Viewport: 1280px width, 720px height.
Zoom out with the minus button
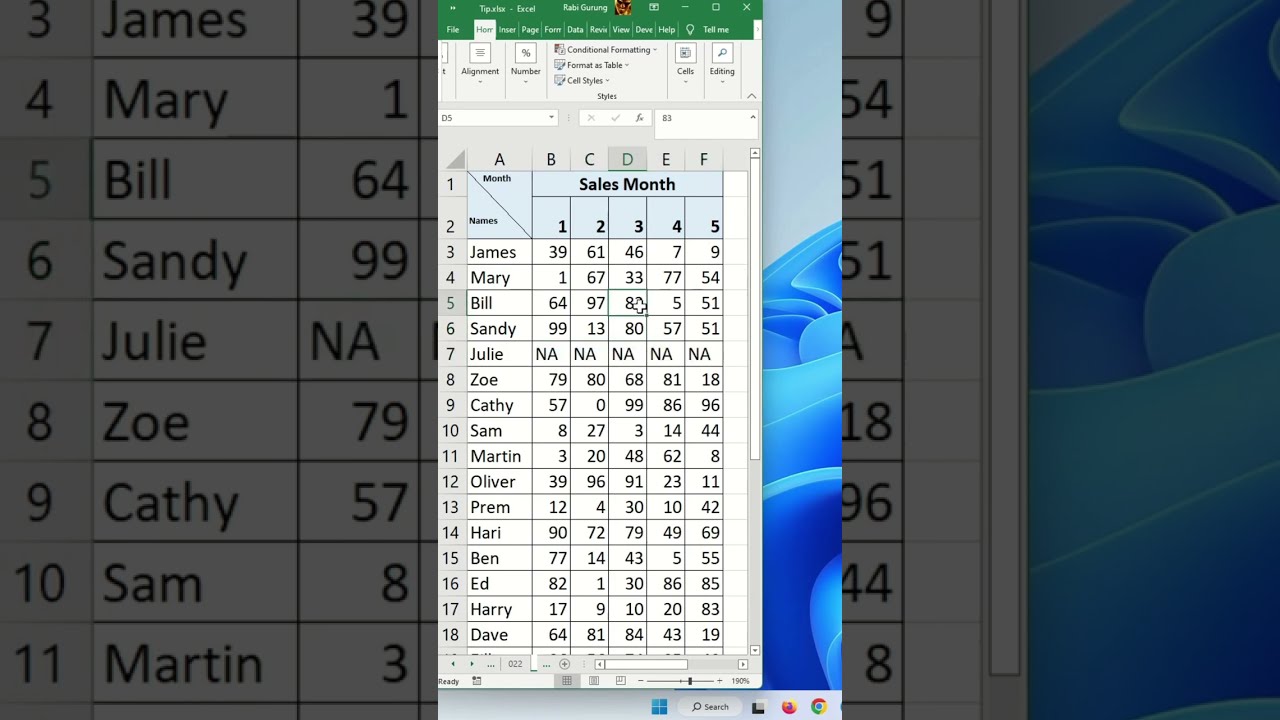coord(641,681)
